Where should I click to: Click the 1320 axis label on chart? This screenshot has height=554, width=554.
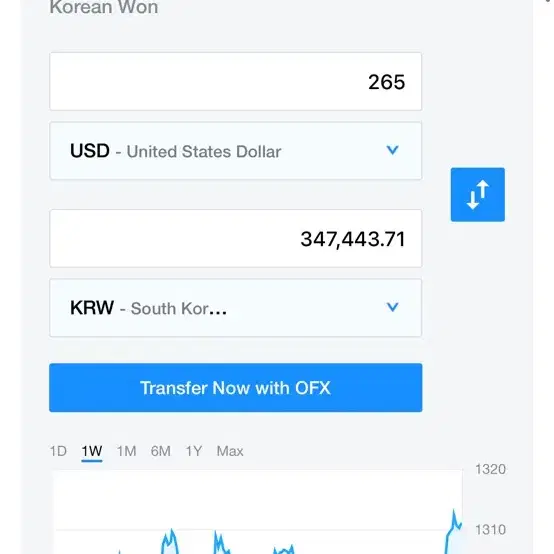click(490, 470)
